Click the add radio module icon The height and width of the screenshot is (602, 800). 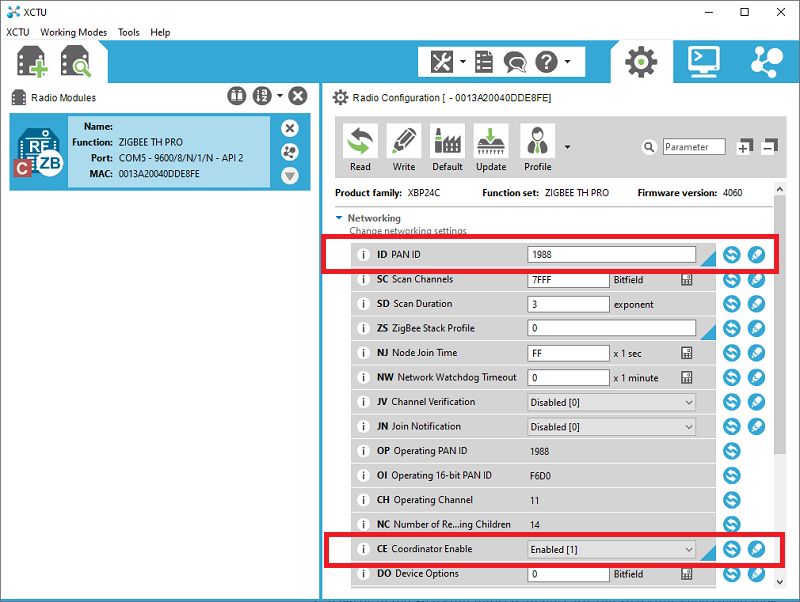30,62
